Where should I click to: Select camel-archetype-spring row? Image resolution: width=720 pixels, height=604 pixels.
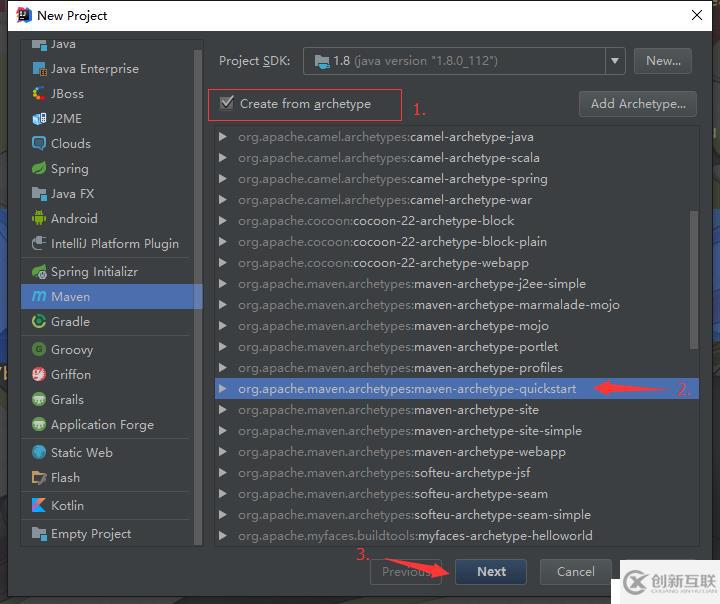pos(456,179)
